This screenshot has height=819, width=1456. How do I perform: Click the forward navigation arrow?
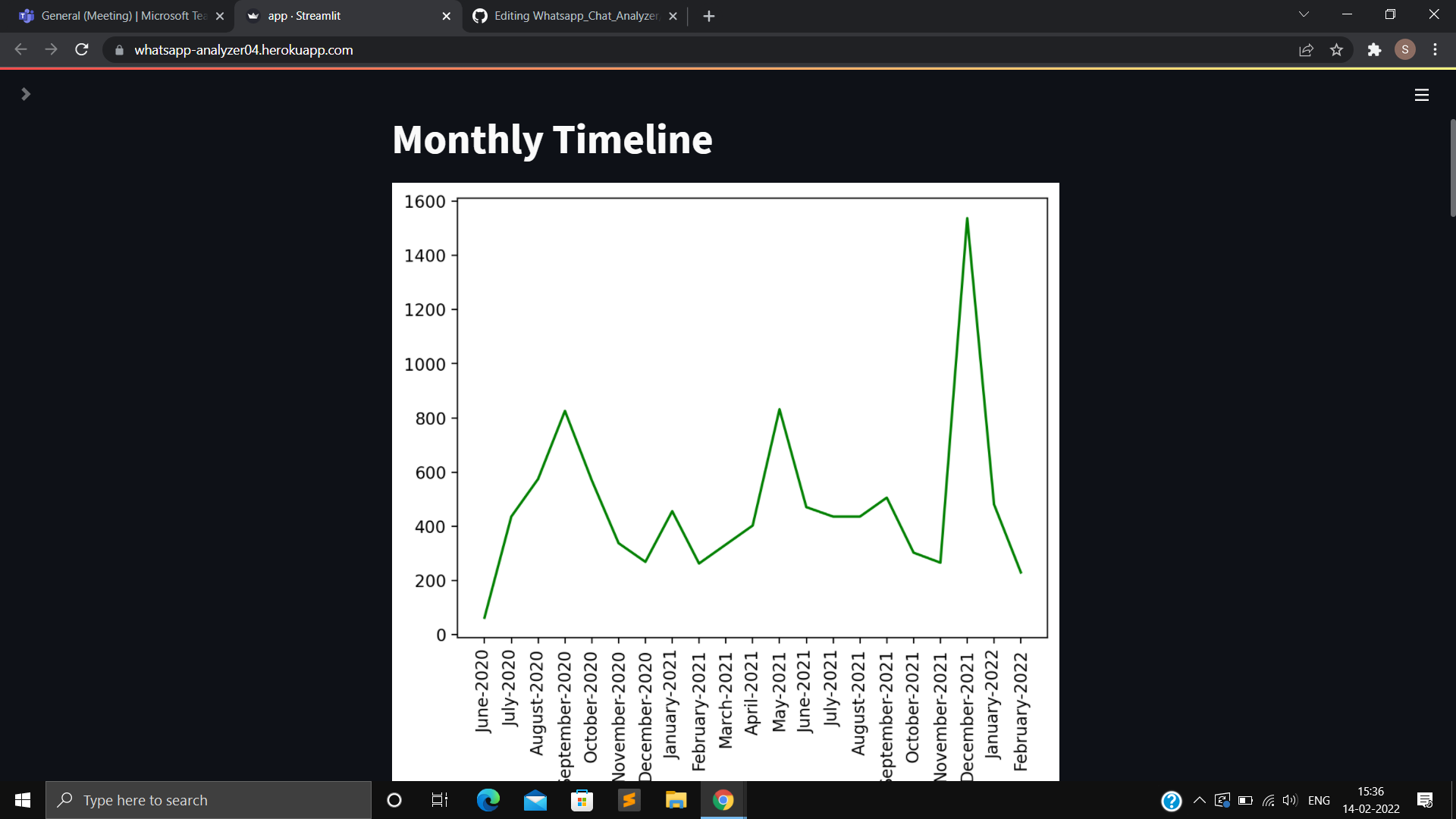(51, 49)
